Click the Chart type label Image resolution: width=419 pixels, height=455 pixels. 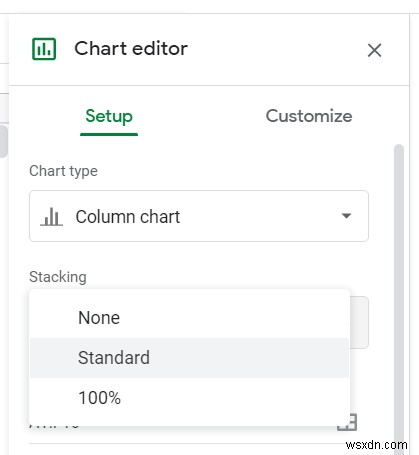(63, 171)
